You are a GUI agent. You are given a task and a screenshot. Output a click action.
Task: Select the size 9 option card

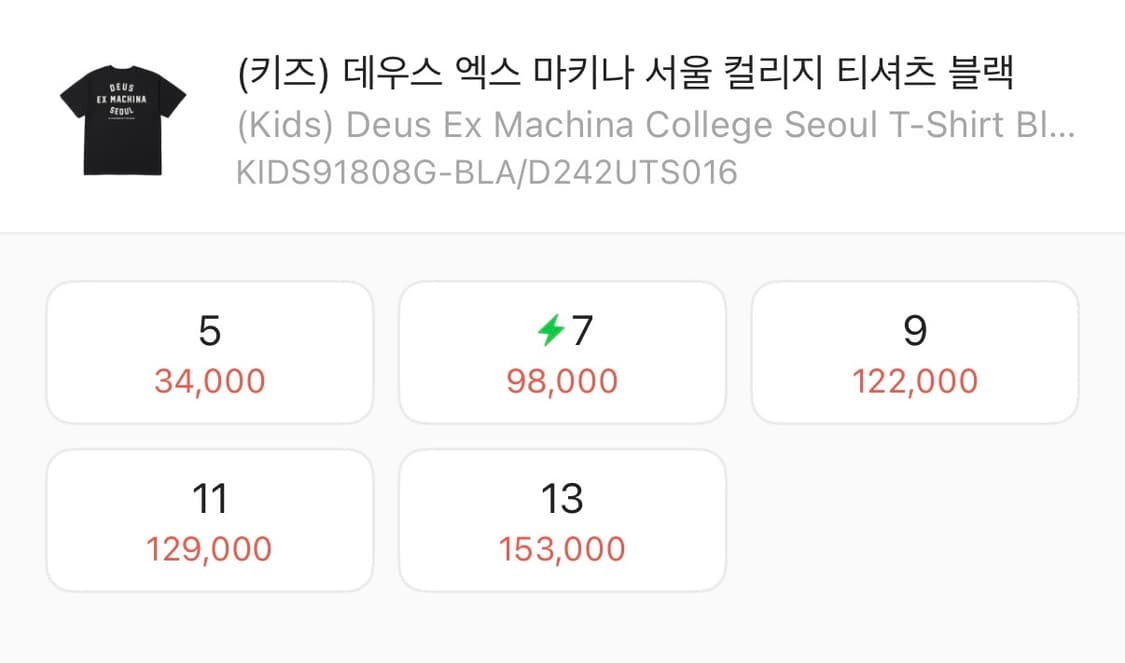(x=915, y=352)
